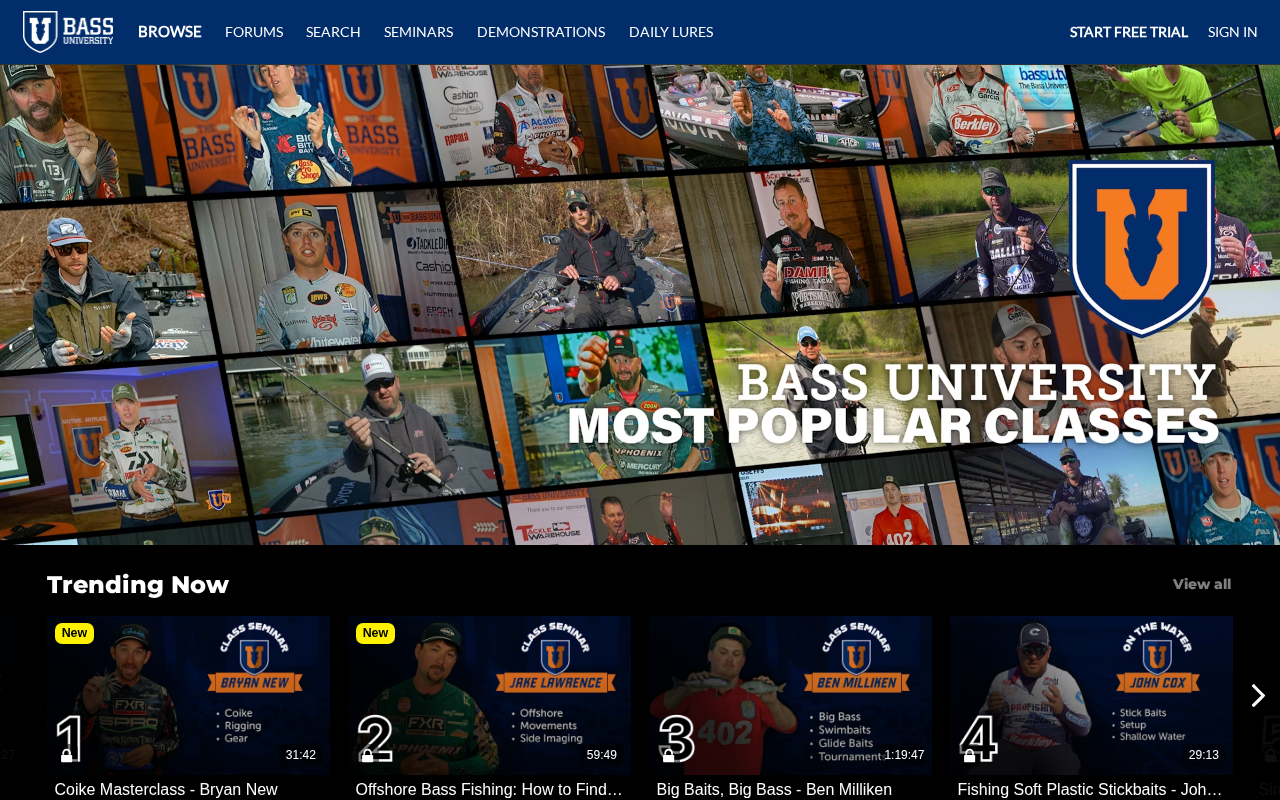Screen dimensions: 1280x800
Task: Click the Start Free Trial button
Action: (x=1129, y=32)
